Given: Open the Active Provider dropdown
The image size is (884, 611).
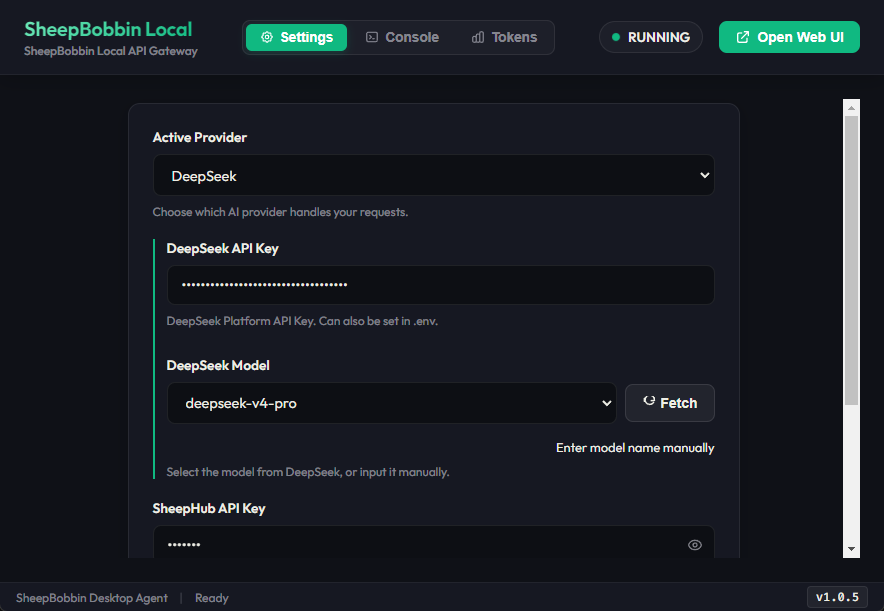Looking at the screenshot, I should tap(434, 175).
